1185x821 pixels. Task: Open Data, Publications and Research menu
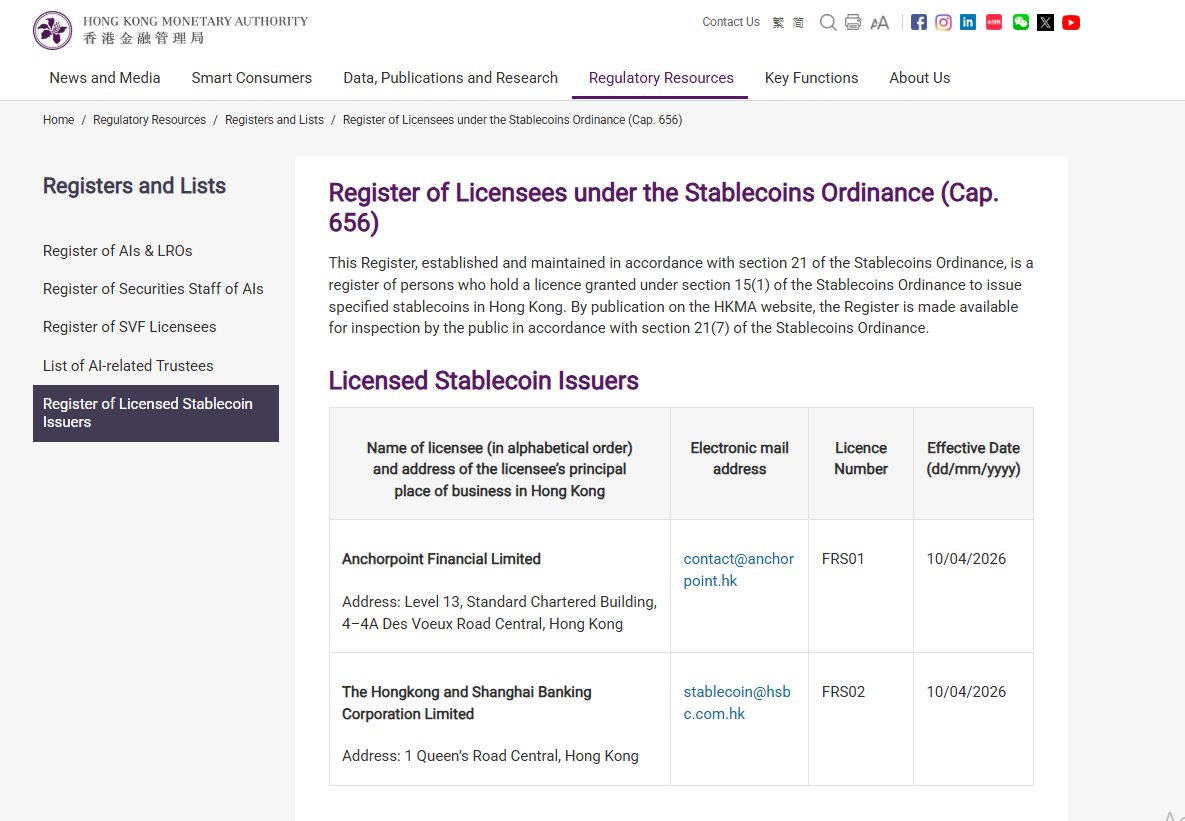(450, 78)
